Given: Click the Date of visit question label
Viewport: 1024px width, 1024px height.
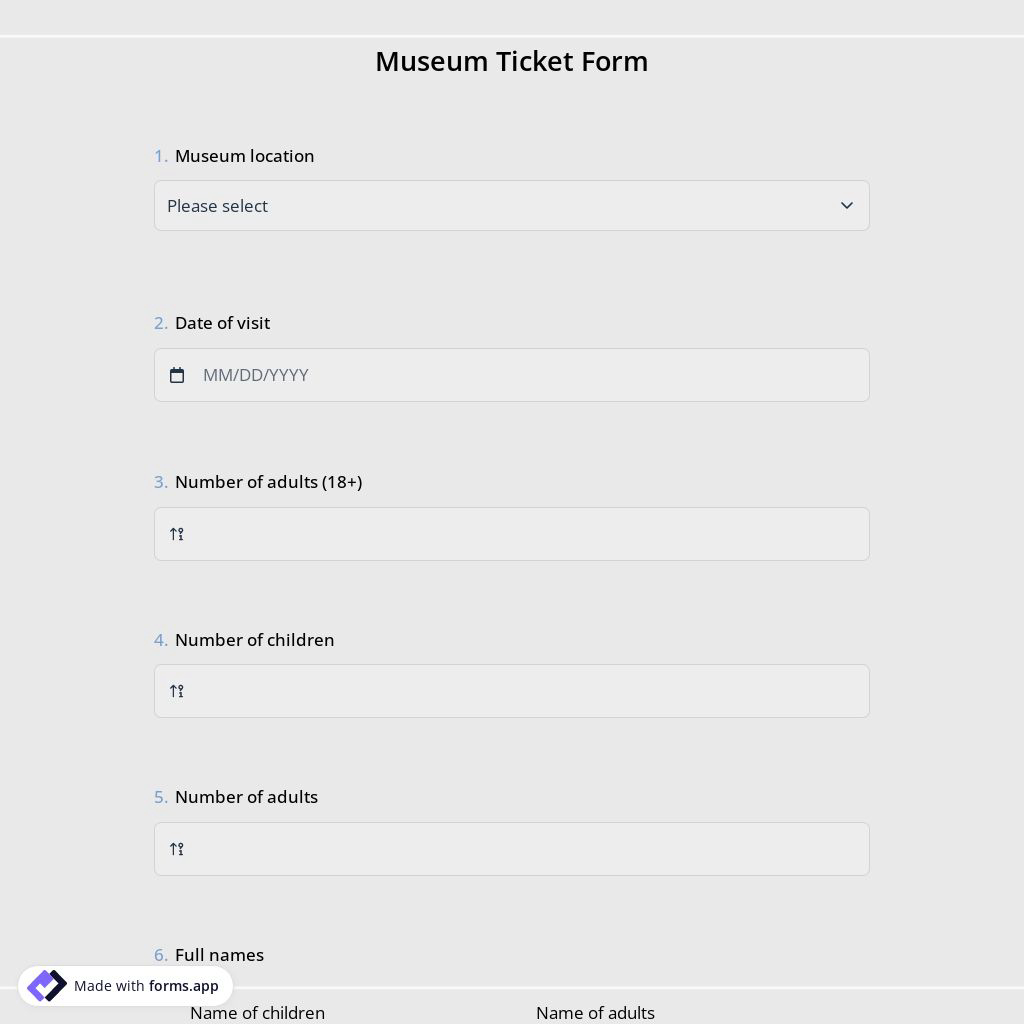Looking at the screenshot, I should tap(222, 322).
